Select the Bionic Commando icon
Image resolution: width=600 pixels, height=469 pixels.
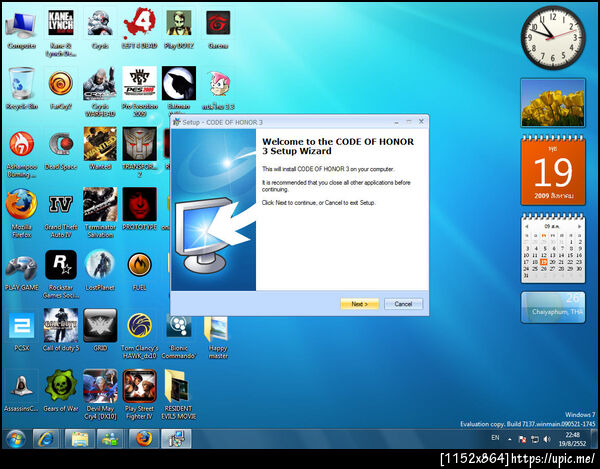click(x=179, y=337)
